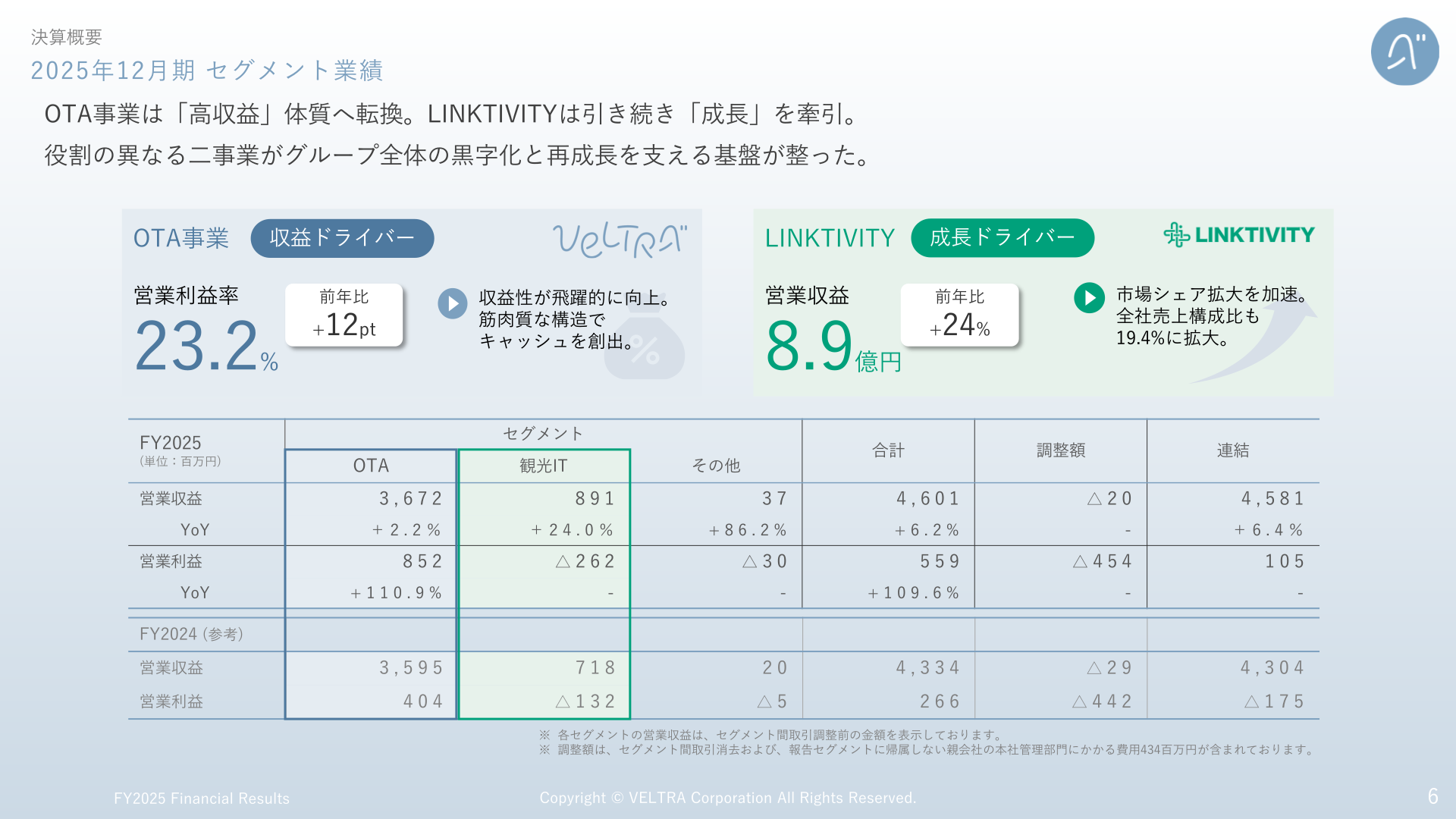Click the 連結 column header
Viewport: 1456px width, 819px height.
click(x=1233, y=450)
